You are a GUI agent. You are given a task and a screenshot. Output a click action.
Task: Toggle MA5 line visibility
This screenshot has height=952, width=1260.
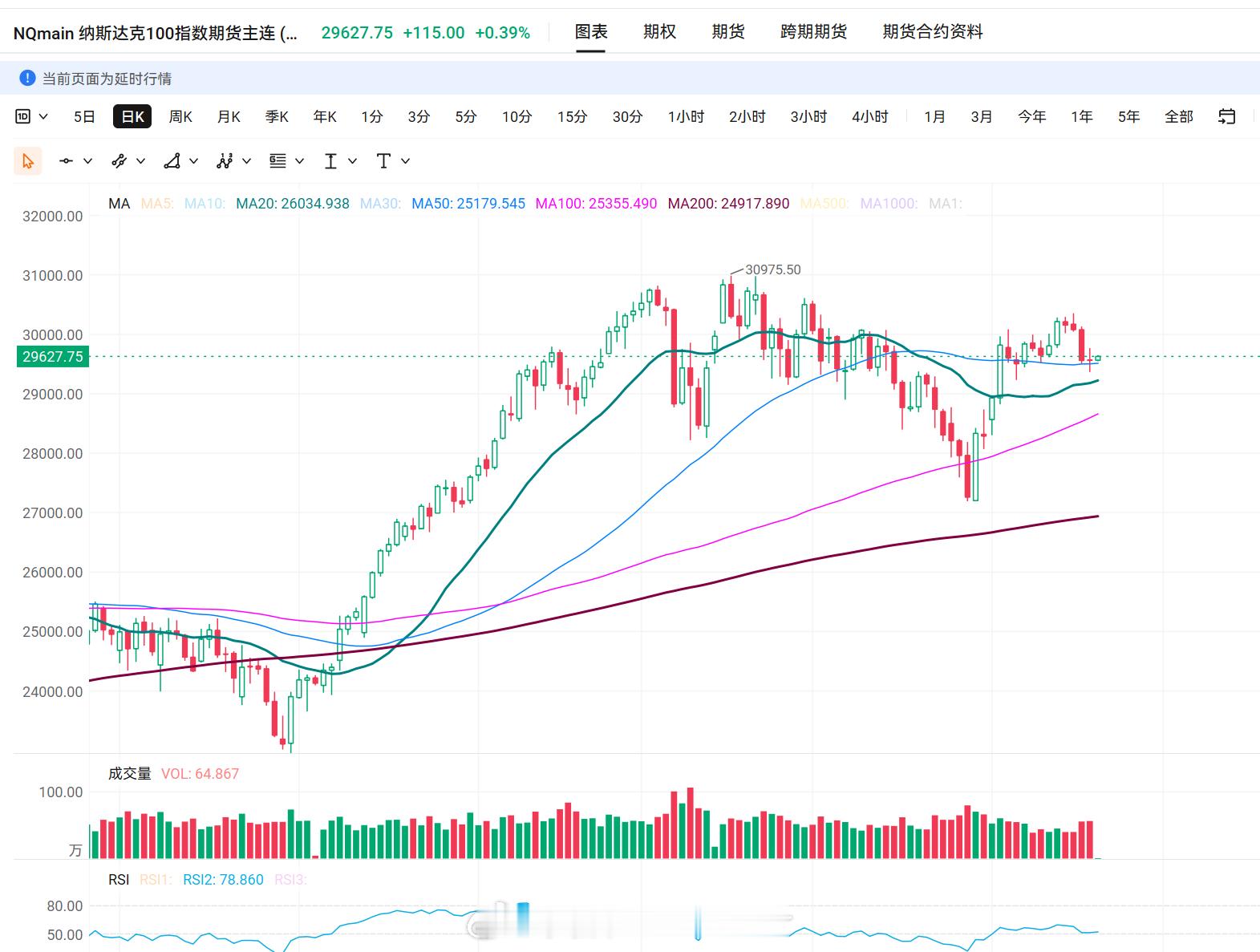(x=157, y=204)
